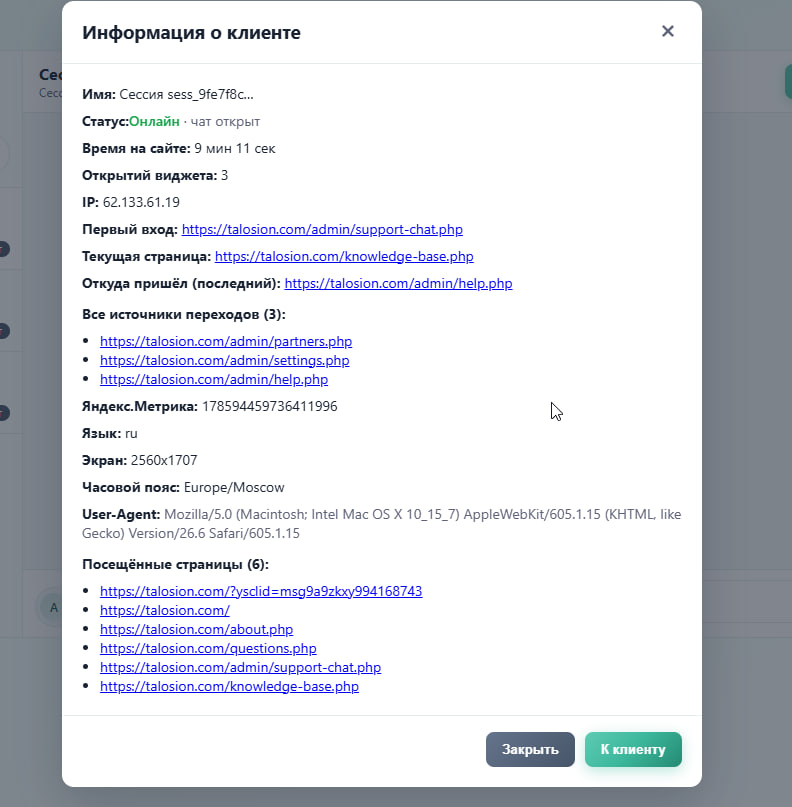Screen dimensions: 792x807
Task: Open visited questions.php page link
Action: click(x=208, y=648)
